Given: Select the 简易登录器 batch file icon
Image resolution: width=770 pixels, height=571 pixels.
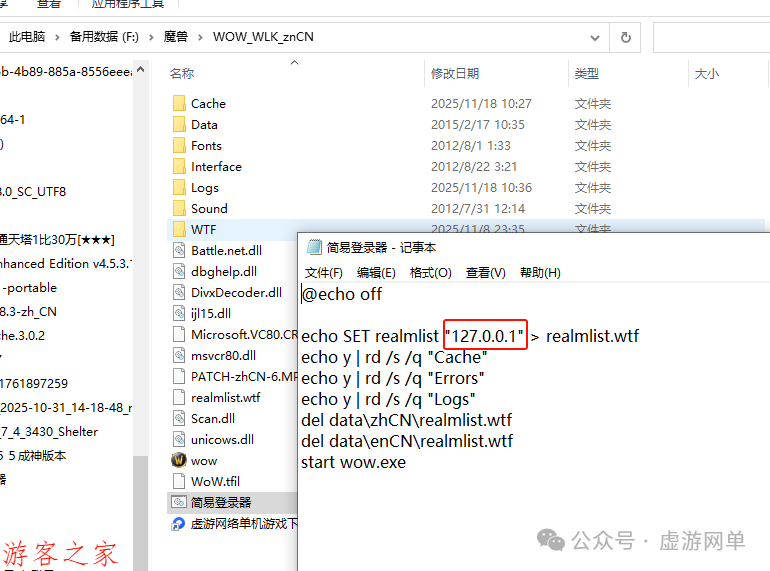Looking at the screenshot, I should click(179, 502).
